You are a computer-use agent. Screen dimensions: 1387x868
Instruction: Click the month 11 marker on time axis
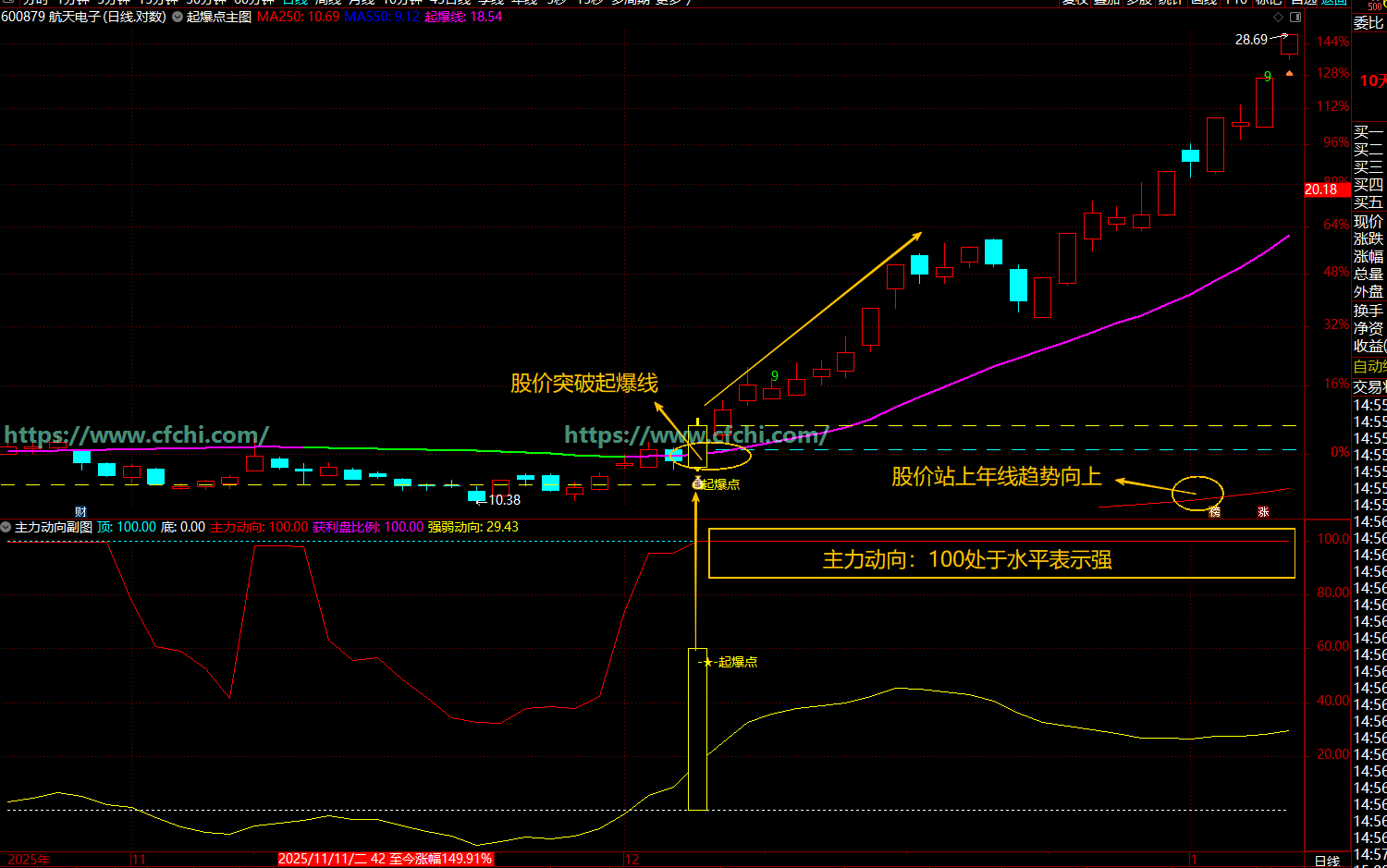[x=139, y=860]
